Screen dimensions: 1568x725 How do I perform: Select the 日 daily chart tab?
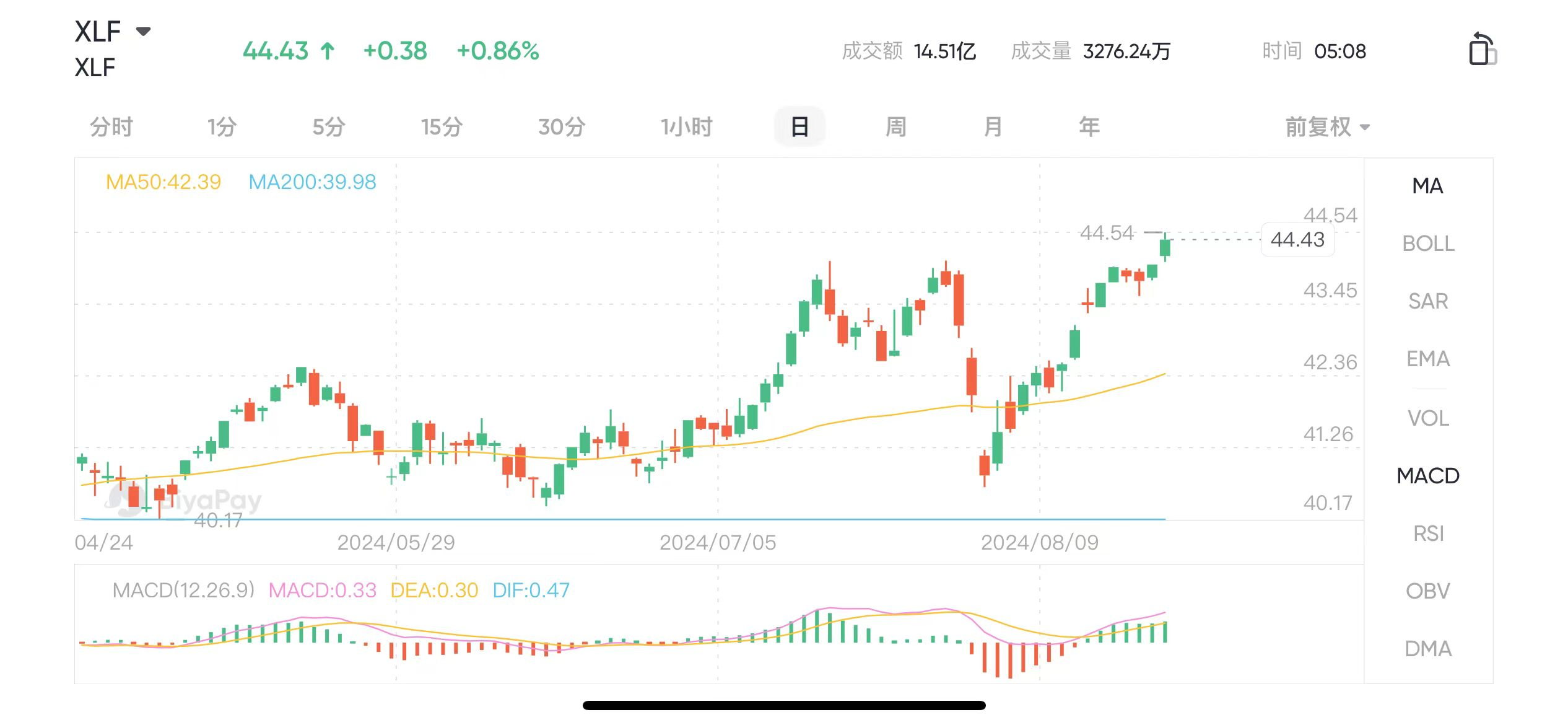pyautogui.click(x=799, y=127)
